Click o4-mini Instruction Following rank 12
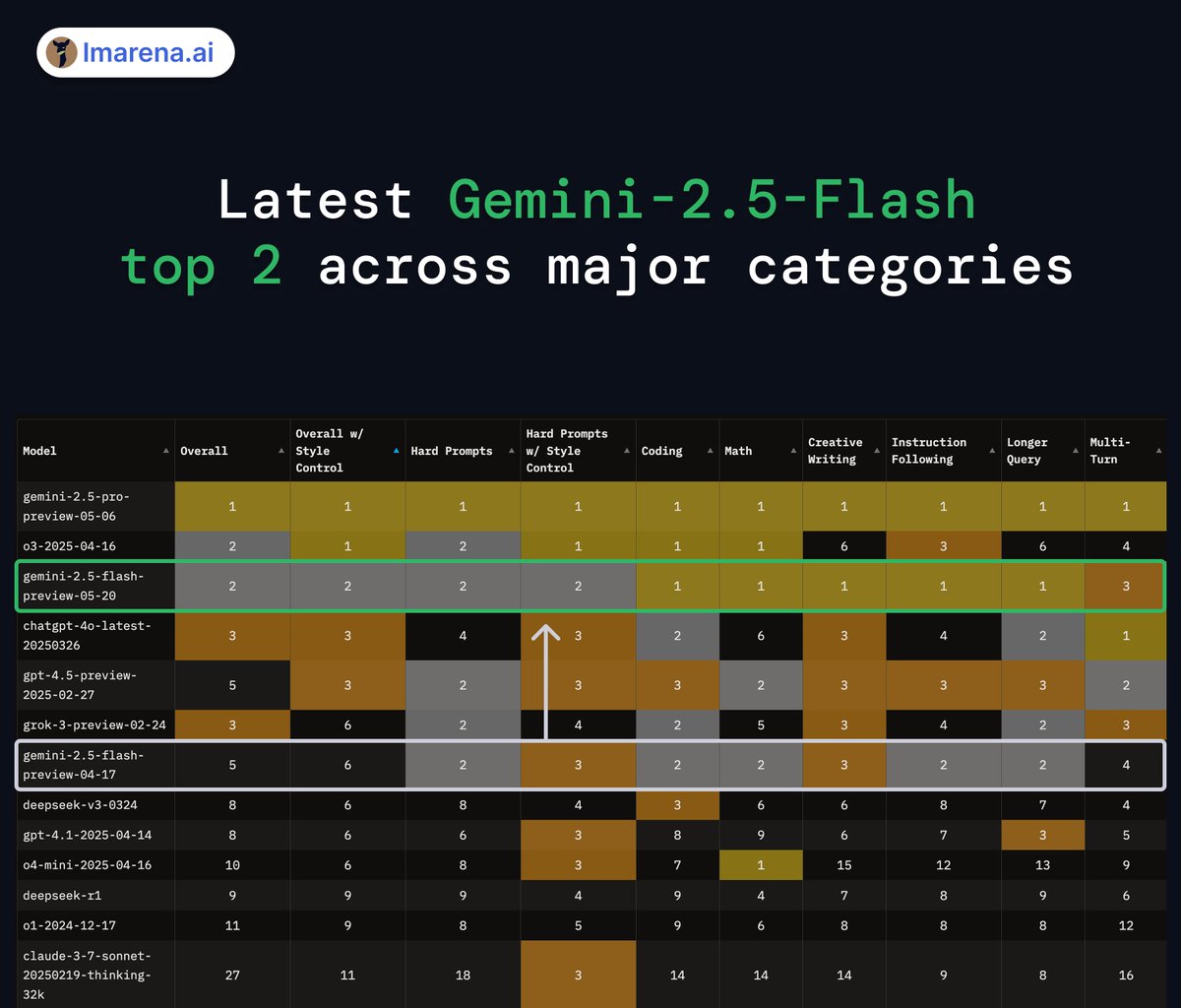This screenshot has width=1181, height=1008. (x=943, y=865)
